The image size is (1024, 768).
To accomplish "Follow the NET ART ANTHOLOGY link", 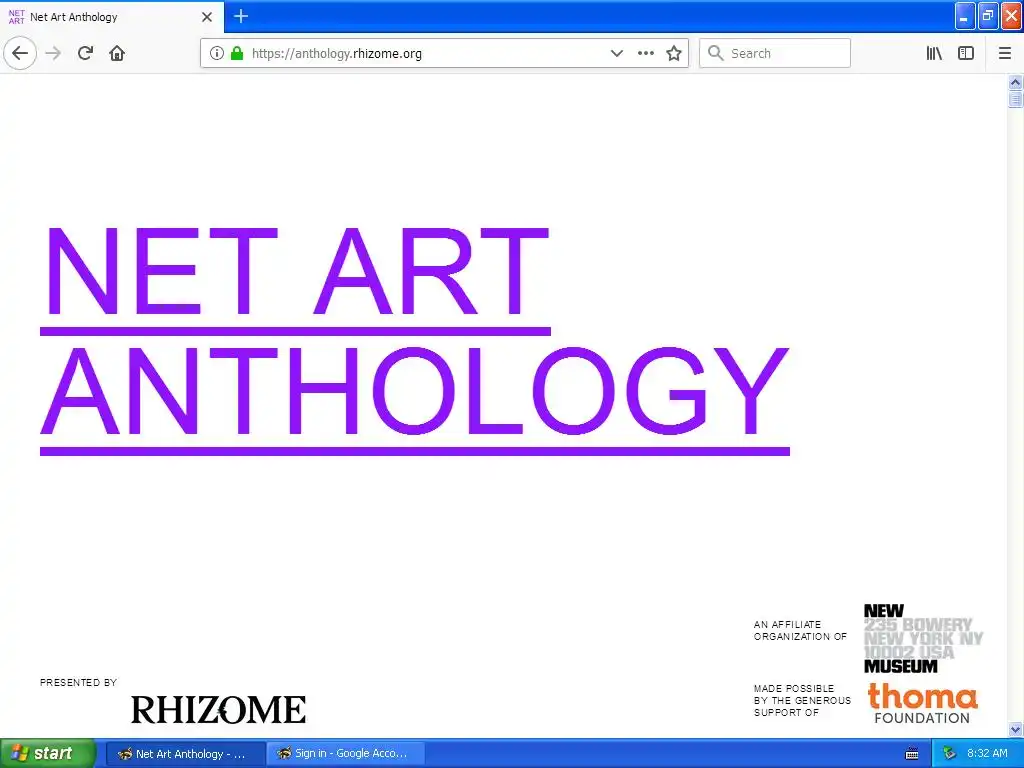I will click(x=415, y=340).
